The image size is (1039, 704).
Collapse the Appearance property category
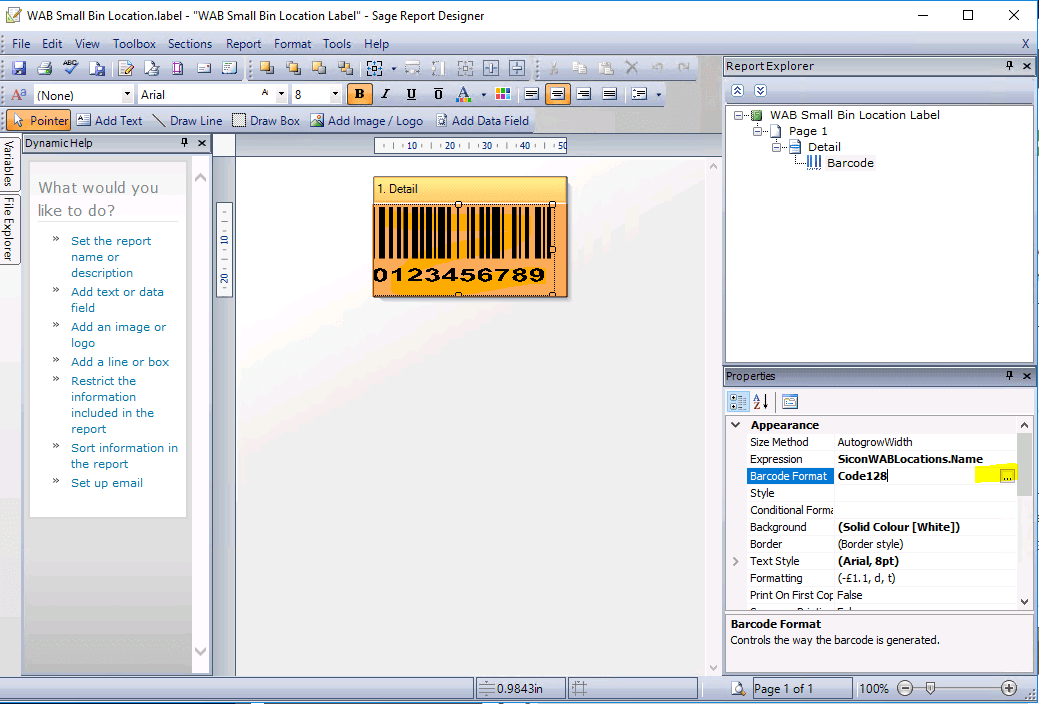[x=736, y=425]
